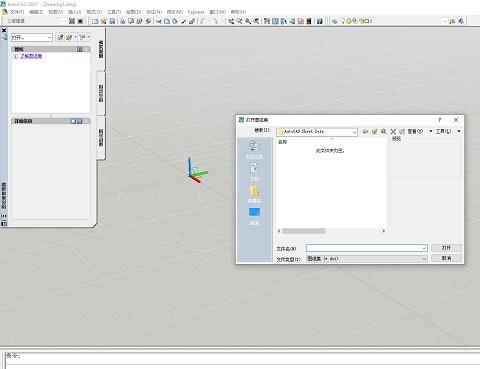This screenshot has width=480, height=369.
Task: Expand the layer control dropdown in the toolbar
Action: pyautogui.click(x=444, y=21)
